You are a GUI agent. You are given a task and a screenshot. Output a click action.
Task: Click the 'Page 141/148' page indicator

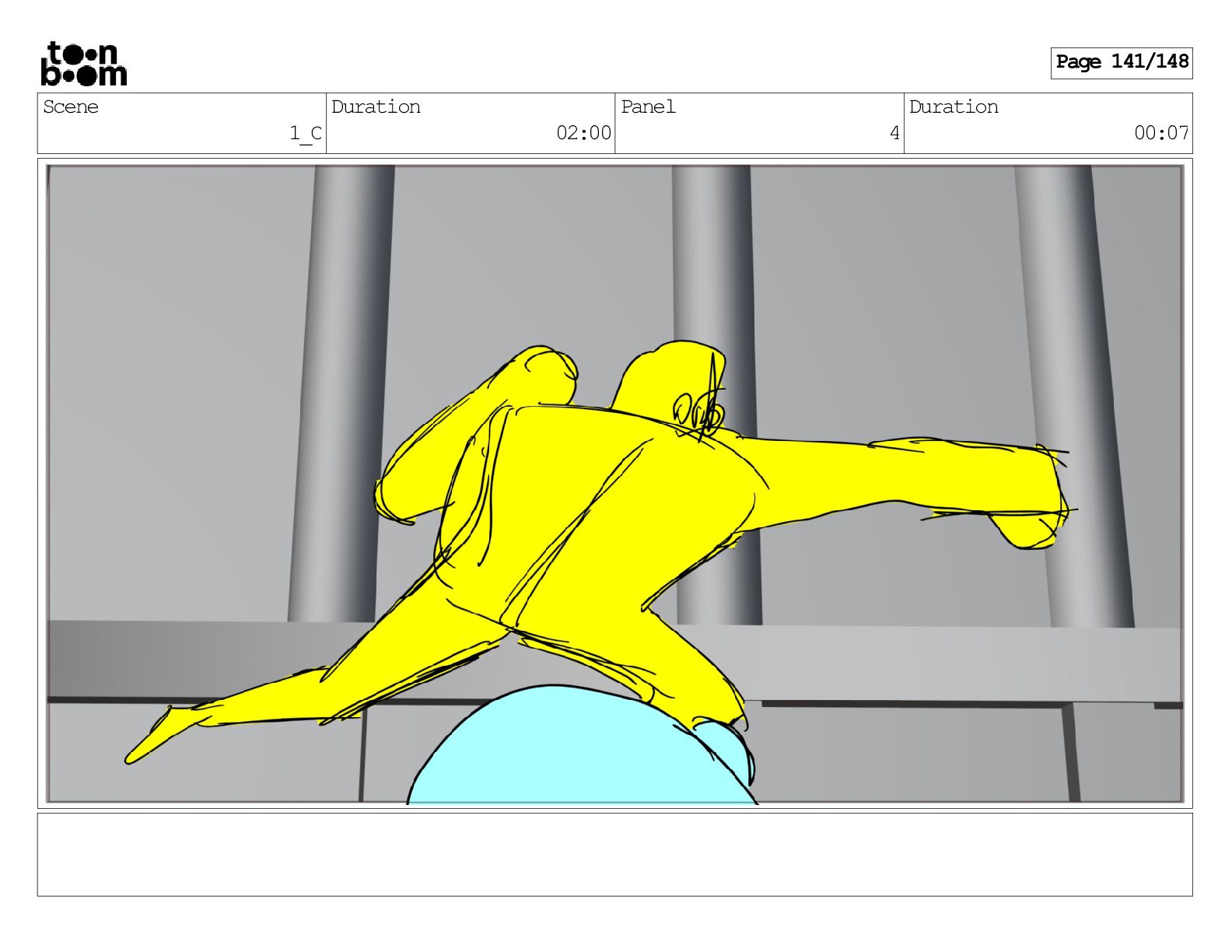(x=1121, y=62)
